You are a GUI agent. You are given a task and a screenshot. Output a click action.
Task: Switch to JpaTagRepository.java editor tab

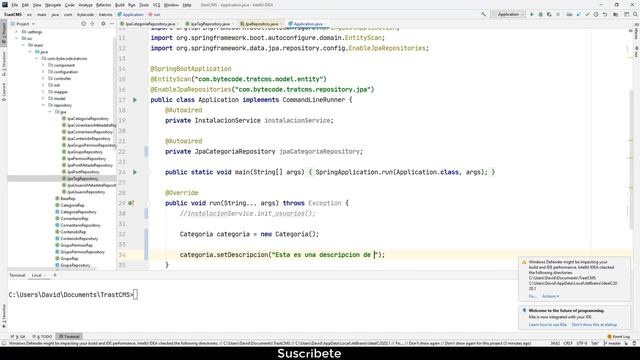tap(208, 24)
